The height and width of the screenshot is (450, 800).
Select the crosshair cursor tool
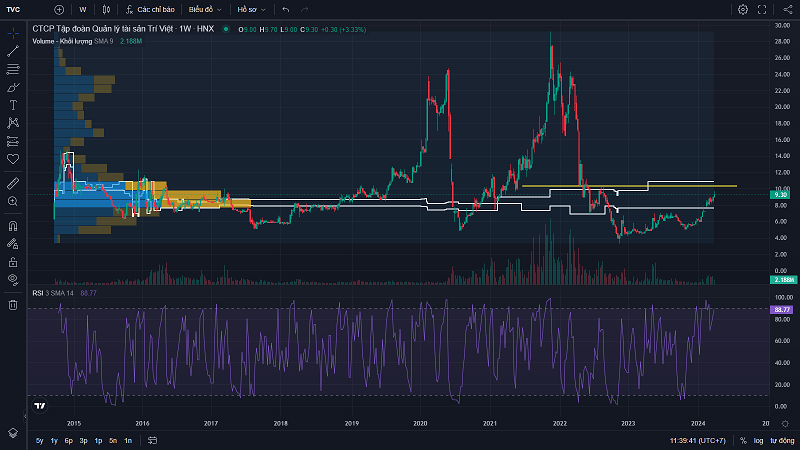coord(13,33)
